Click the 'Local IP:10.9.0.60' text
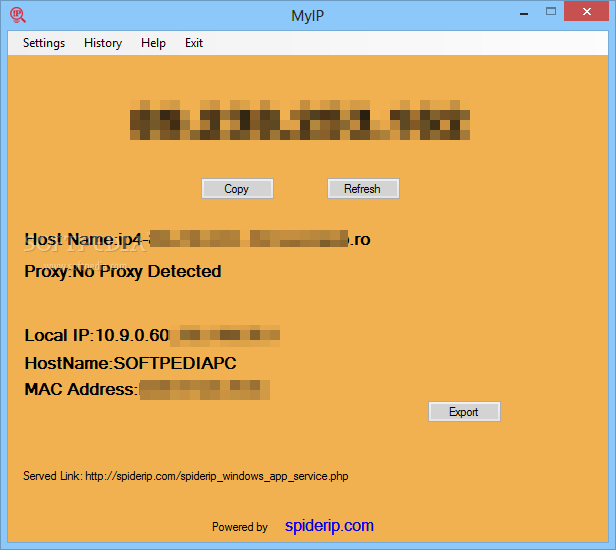616x550 pixels. (x=97, y=336)
